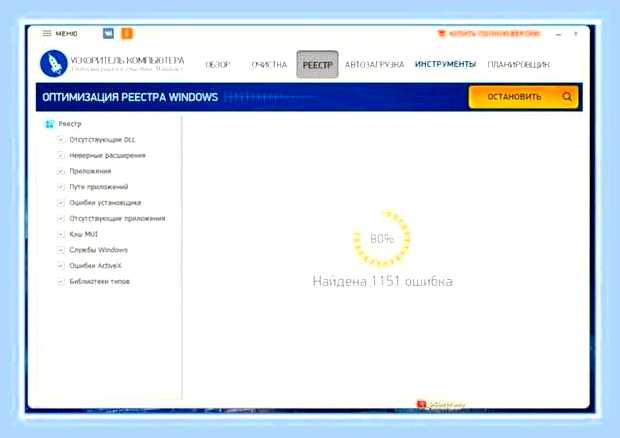Click the Ошибки ActiveX label text
The height and width of the screenshot is (438, 620).
[95, 266]
